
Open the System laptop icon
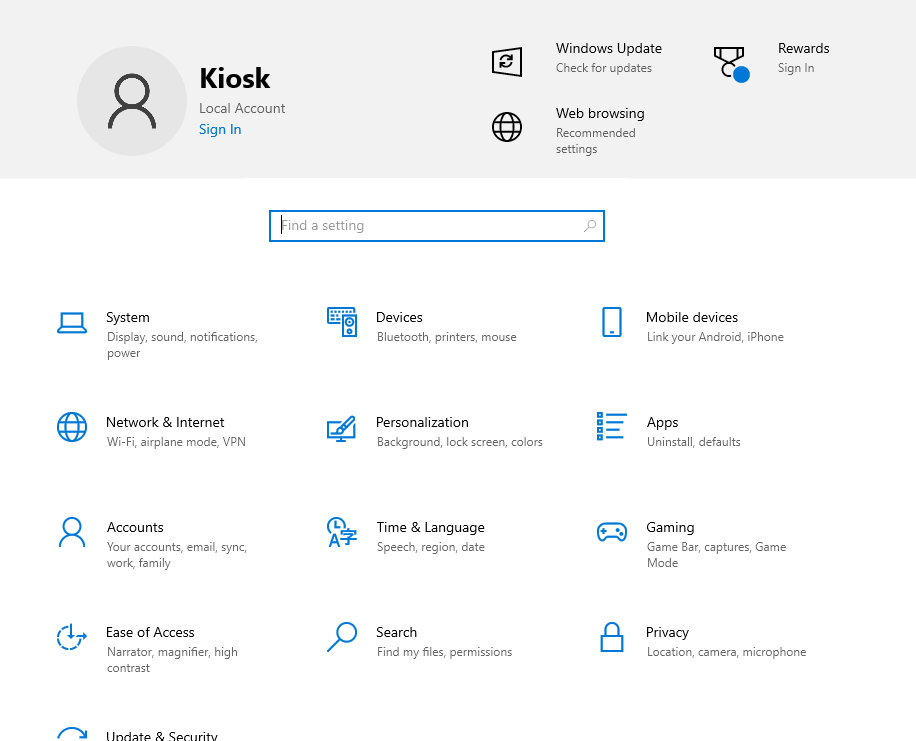[x=72, y=322]
